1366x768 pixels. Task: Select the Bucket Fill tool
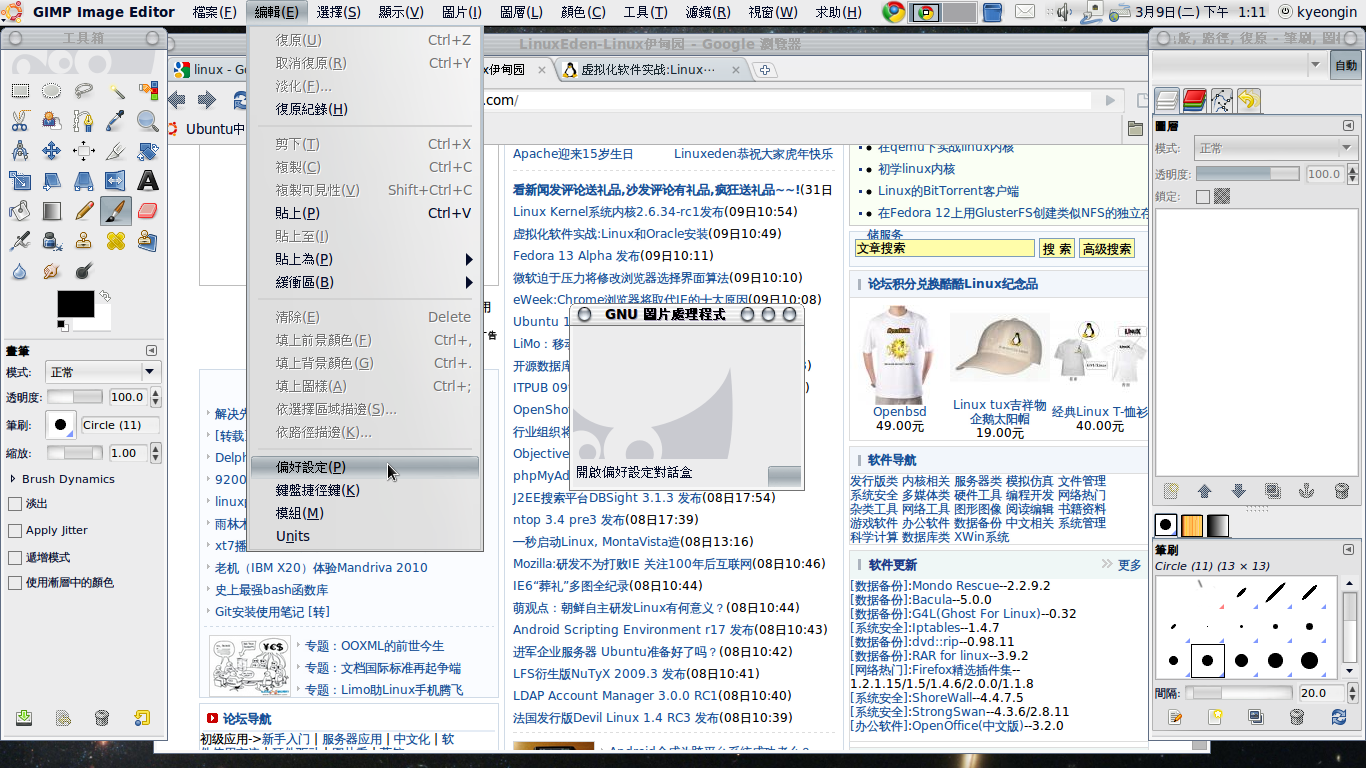click(20, 211)
